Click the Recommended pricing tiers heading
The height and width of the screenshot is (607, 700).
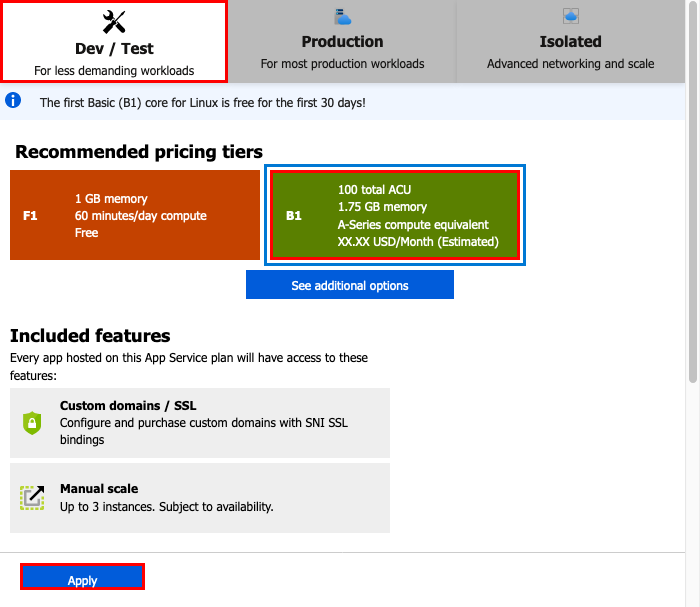pos(139,152)
